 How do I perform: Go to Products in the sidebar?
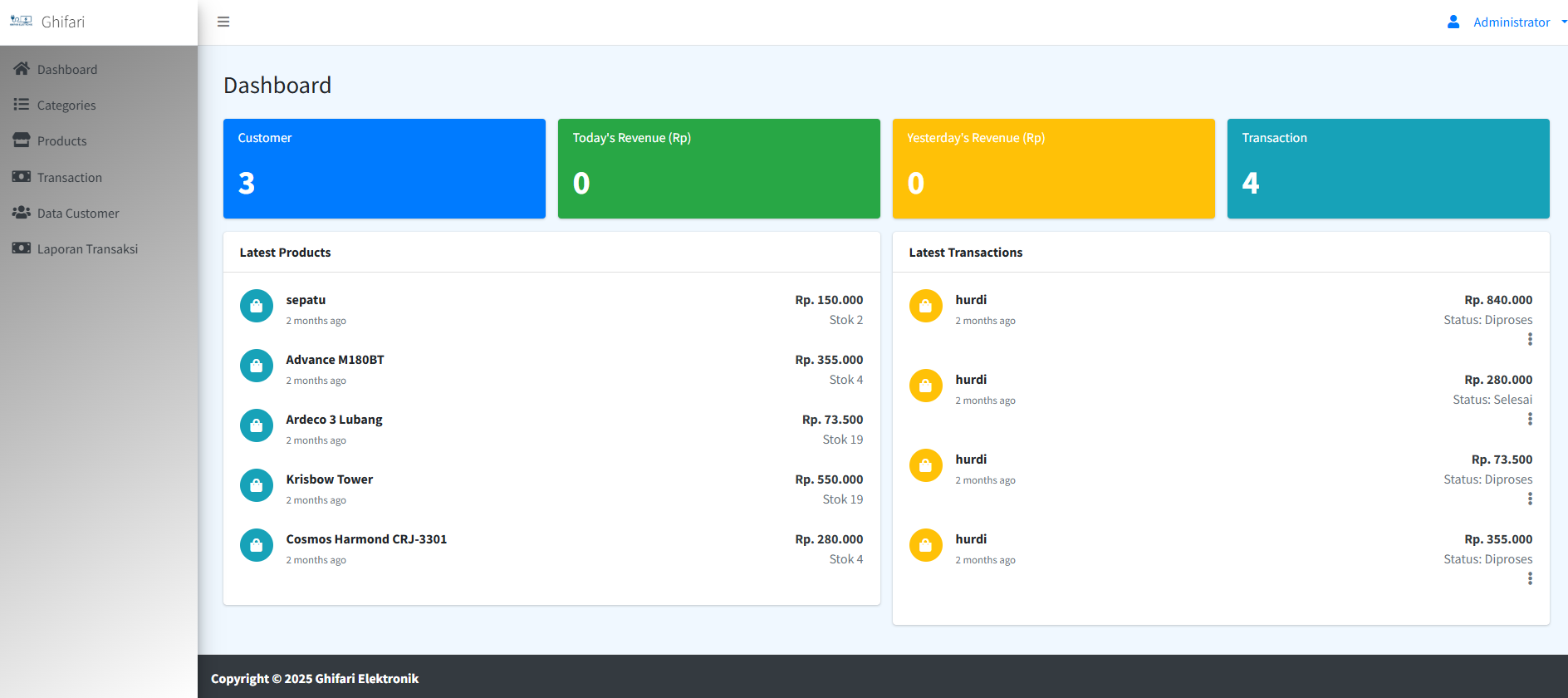click(62, 141)
